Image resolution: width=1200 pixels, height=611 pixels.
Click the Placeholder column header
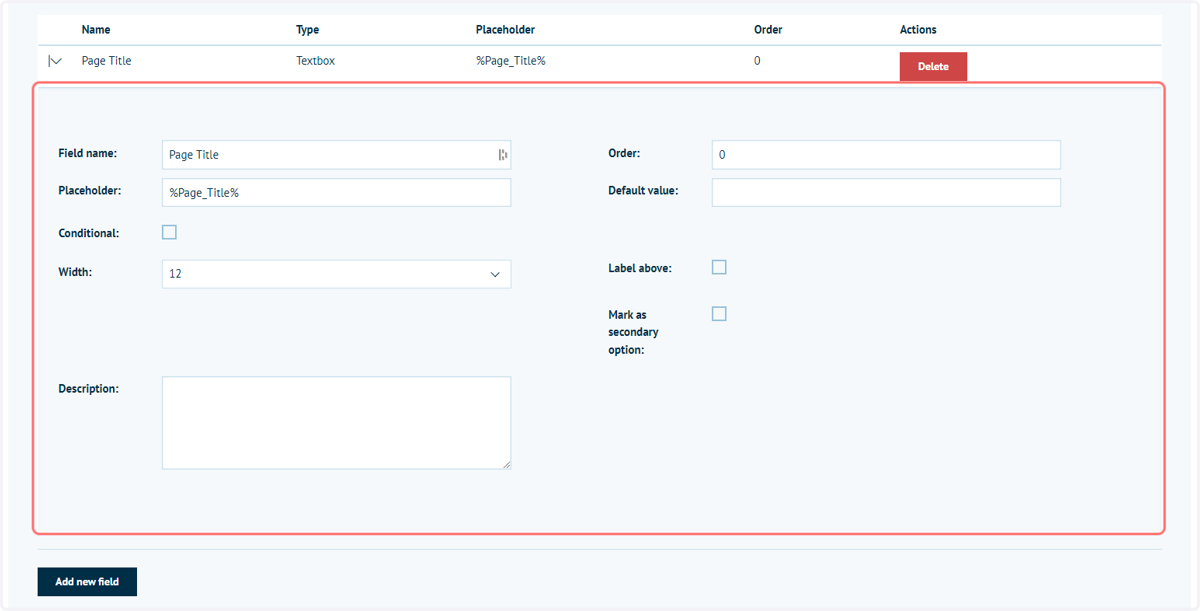pyautogui.click(x=505, y=30)
